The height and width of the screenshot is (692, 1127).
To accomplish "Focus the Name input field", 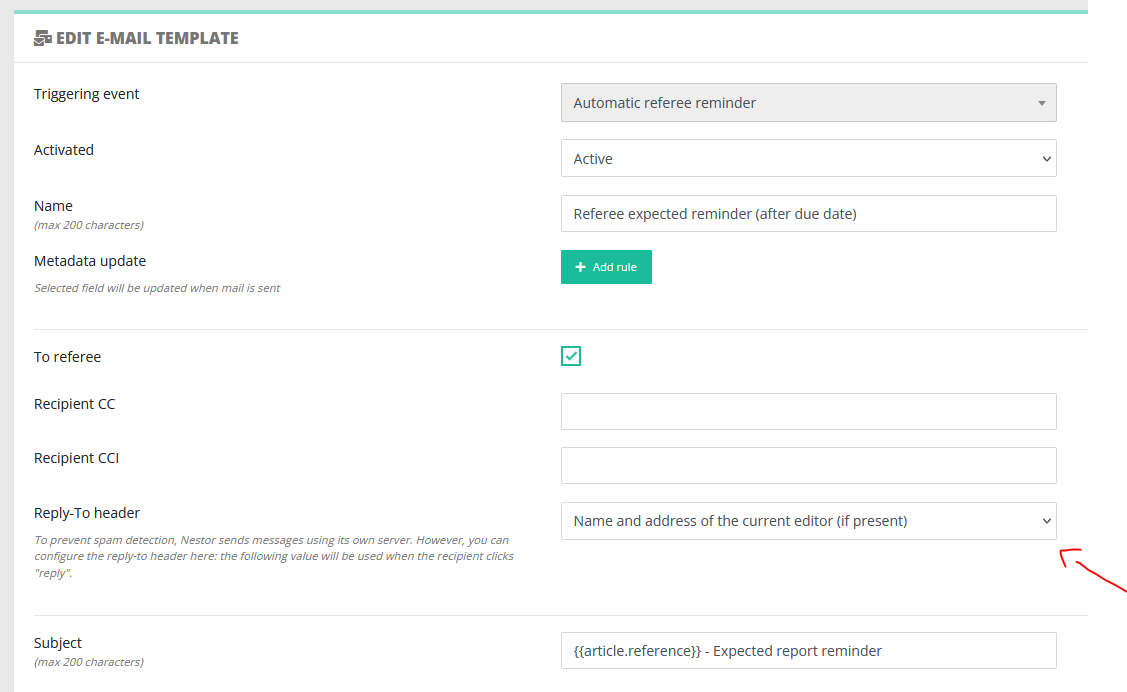I will [808, 214].
